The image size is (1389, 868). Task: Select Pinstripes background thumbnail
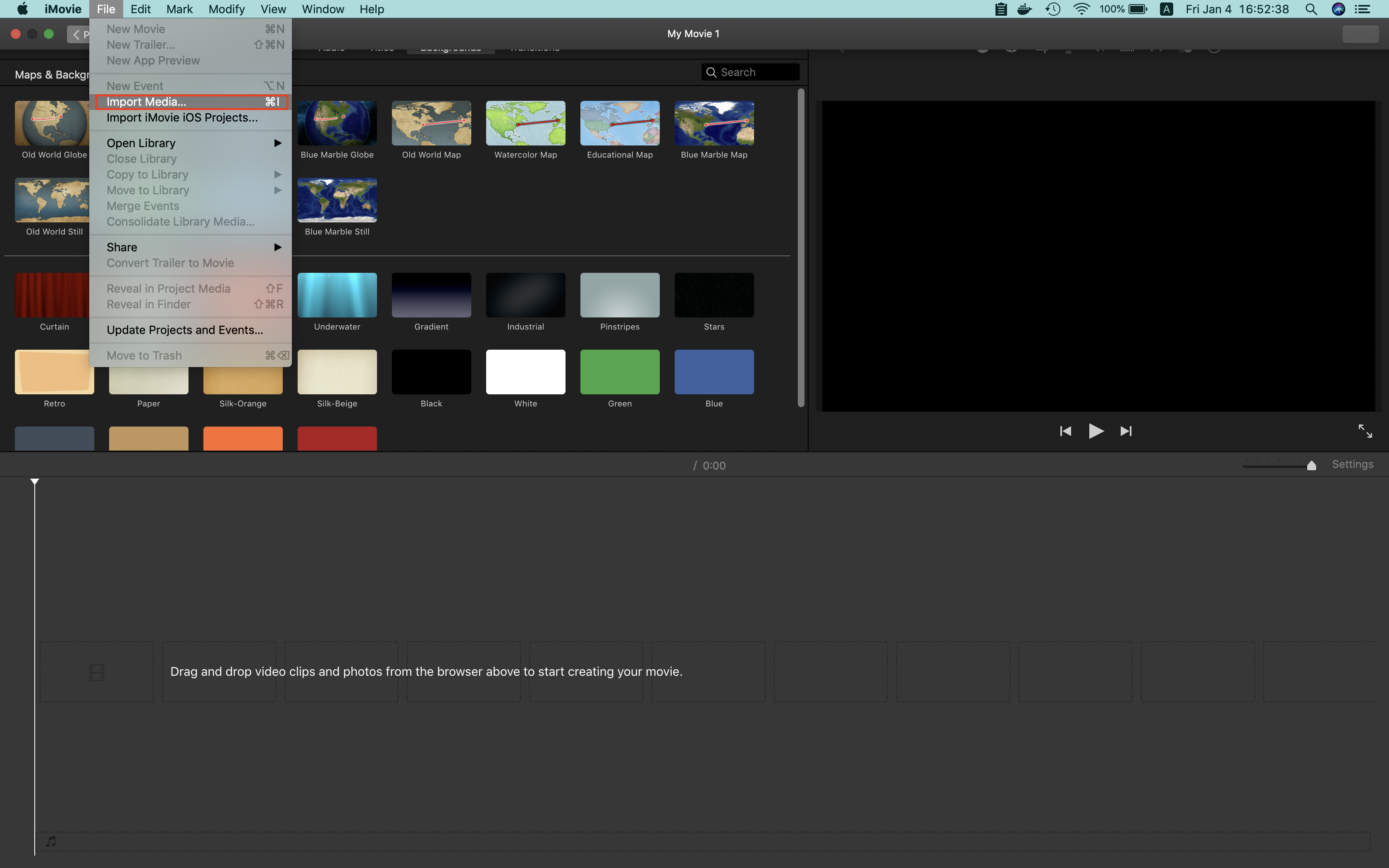click(x=620, y=295)
